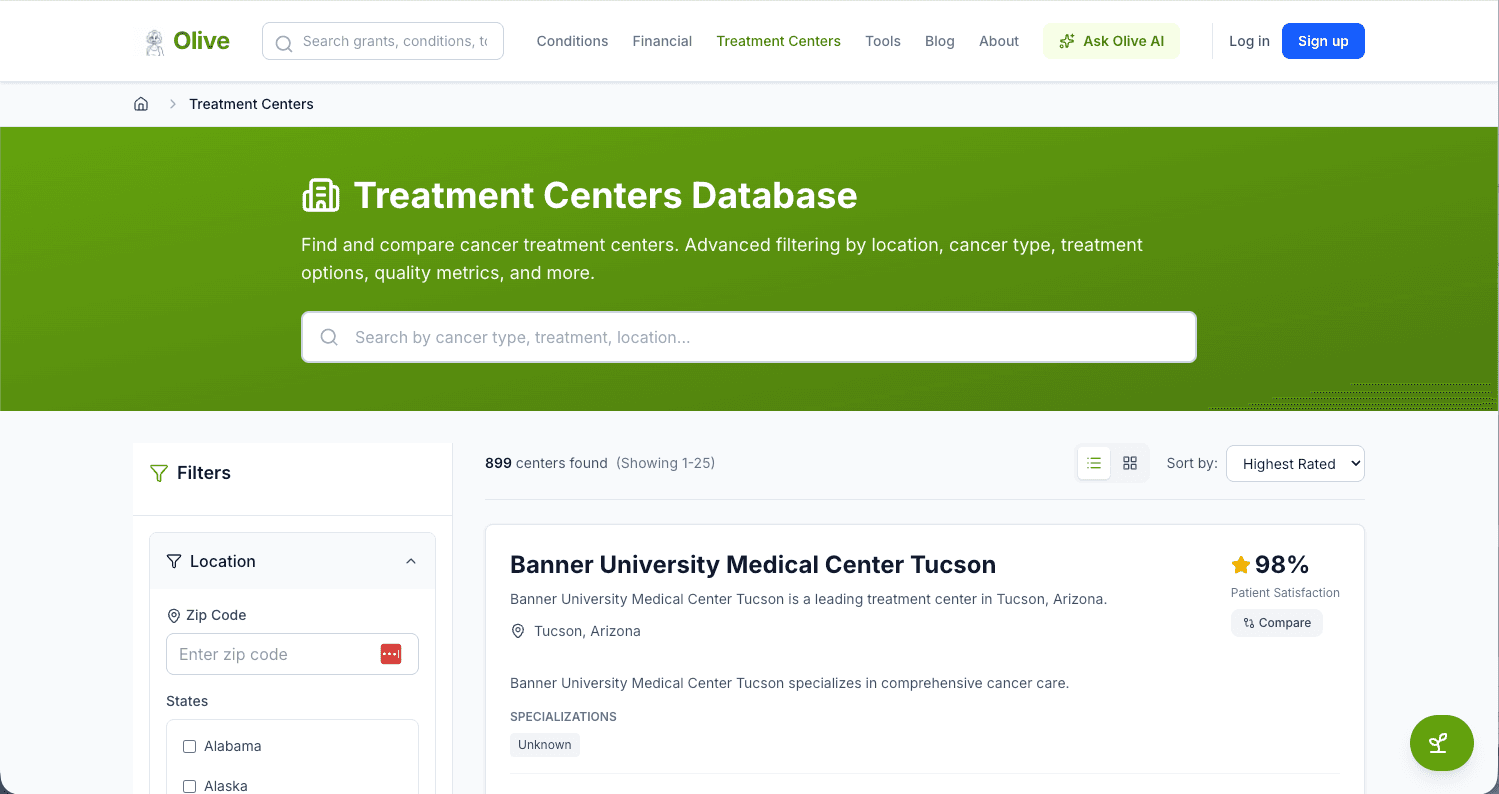Open the Sort by Highest Rated dropdown
Screen dimensions: 1499x794
[1295, 463]
